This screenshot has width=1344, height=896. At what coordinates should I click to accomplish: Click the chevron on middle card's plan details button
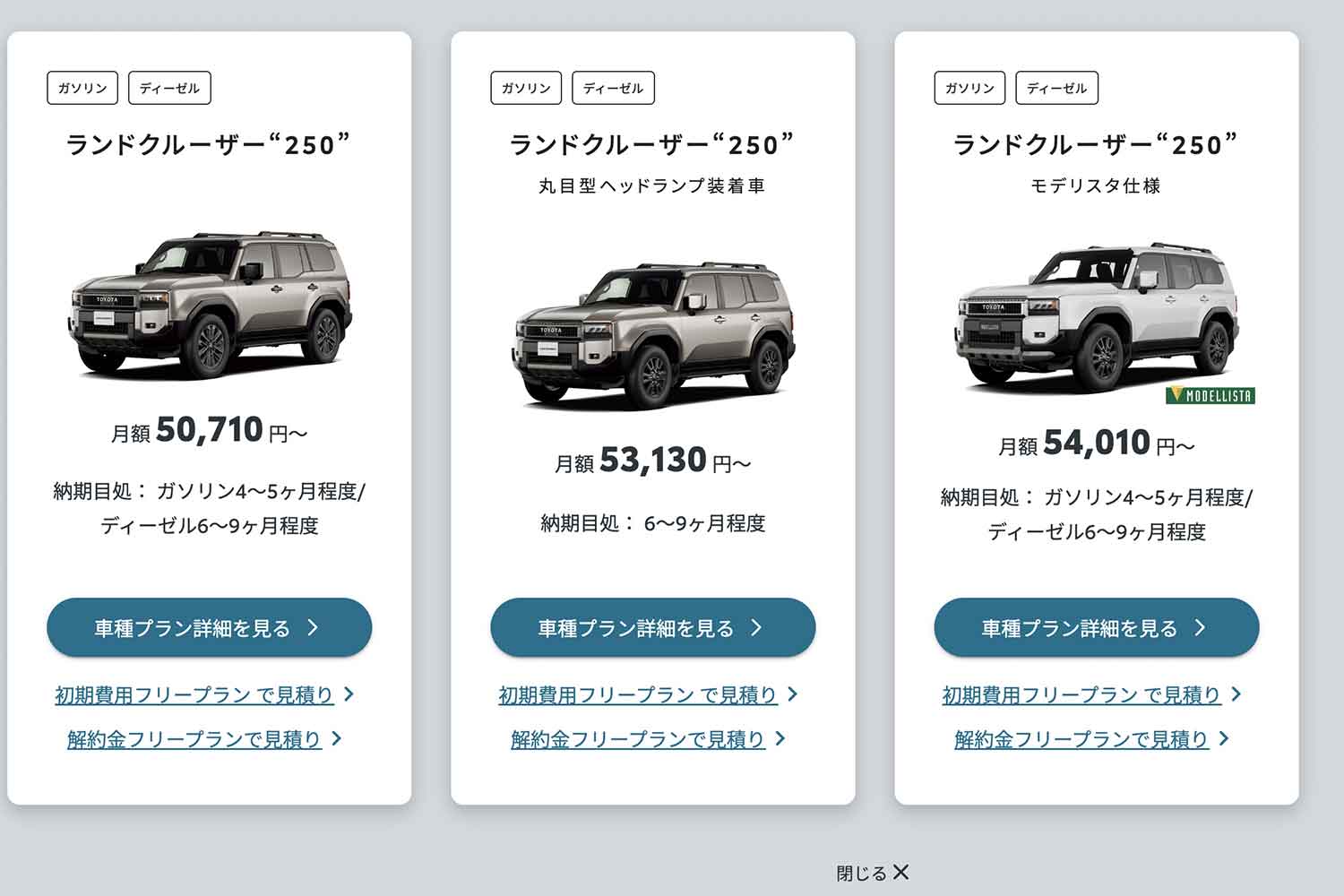click(x=757, y=628)
